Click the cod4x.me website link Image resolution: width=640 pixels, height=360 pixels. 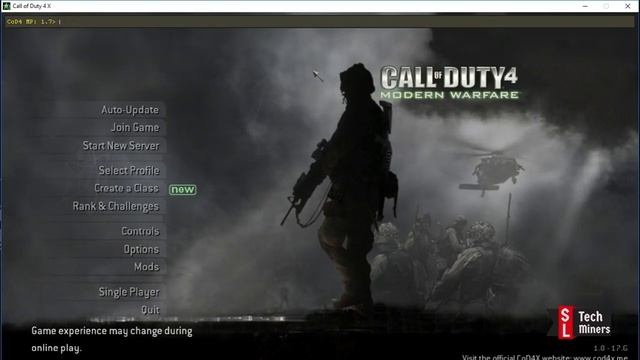click(x=600, y=358)
